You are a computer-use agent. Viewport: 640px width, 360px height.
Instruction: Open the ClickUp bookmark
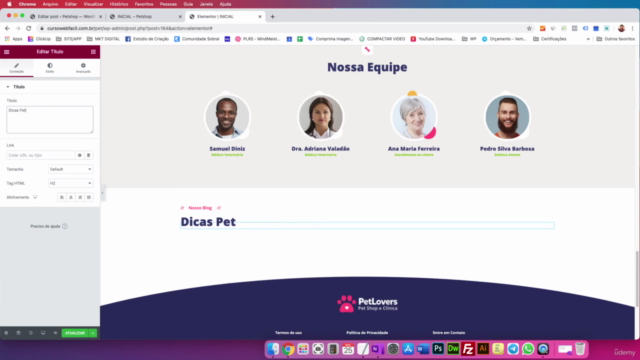39,39
